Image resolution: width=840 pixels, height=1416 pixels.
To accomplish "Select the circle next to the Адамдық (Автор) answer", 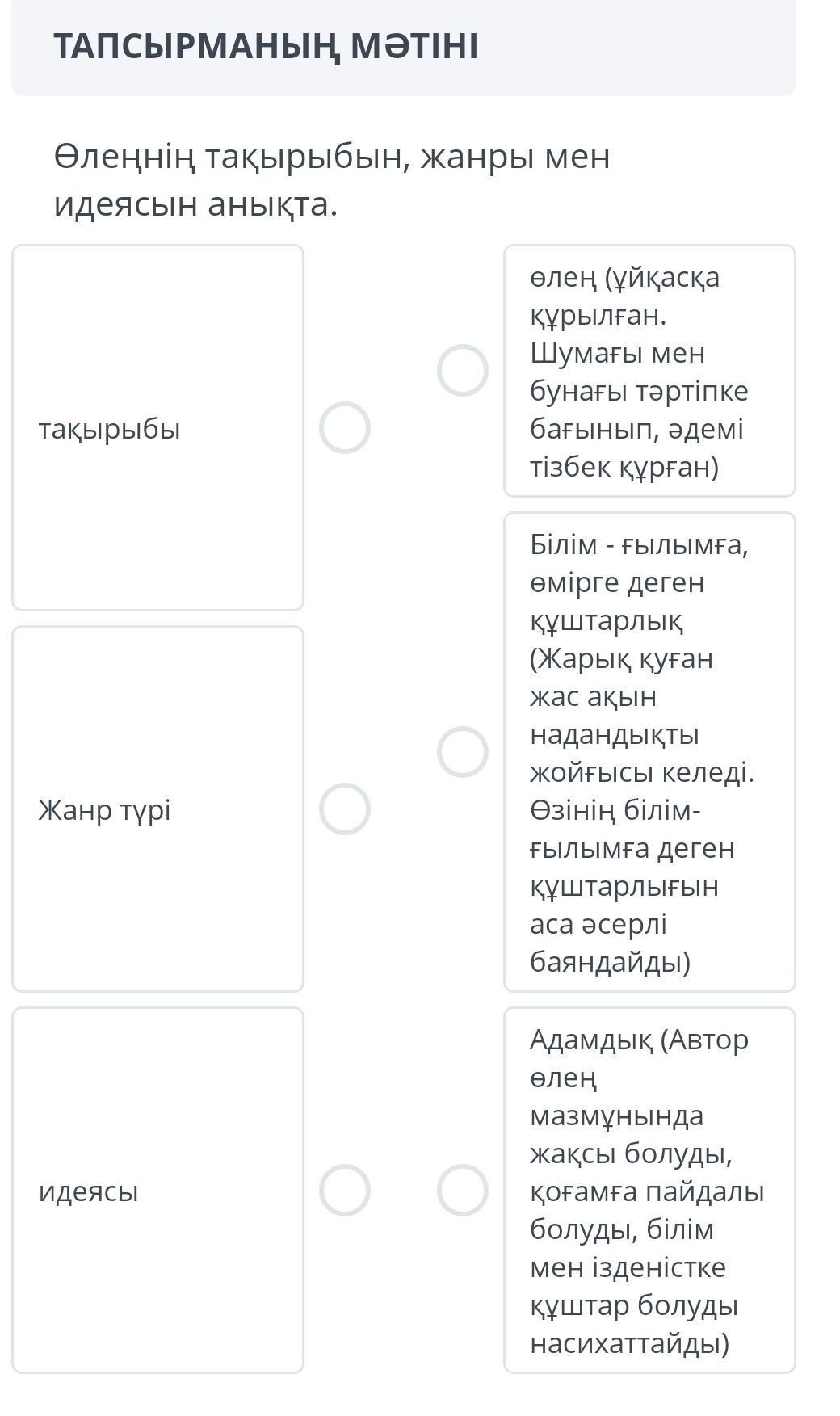I will 463,1191.
